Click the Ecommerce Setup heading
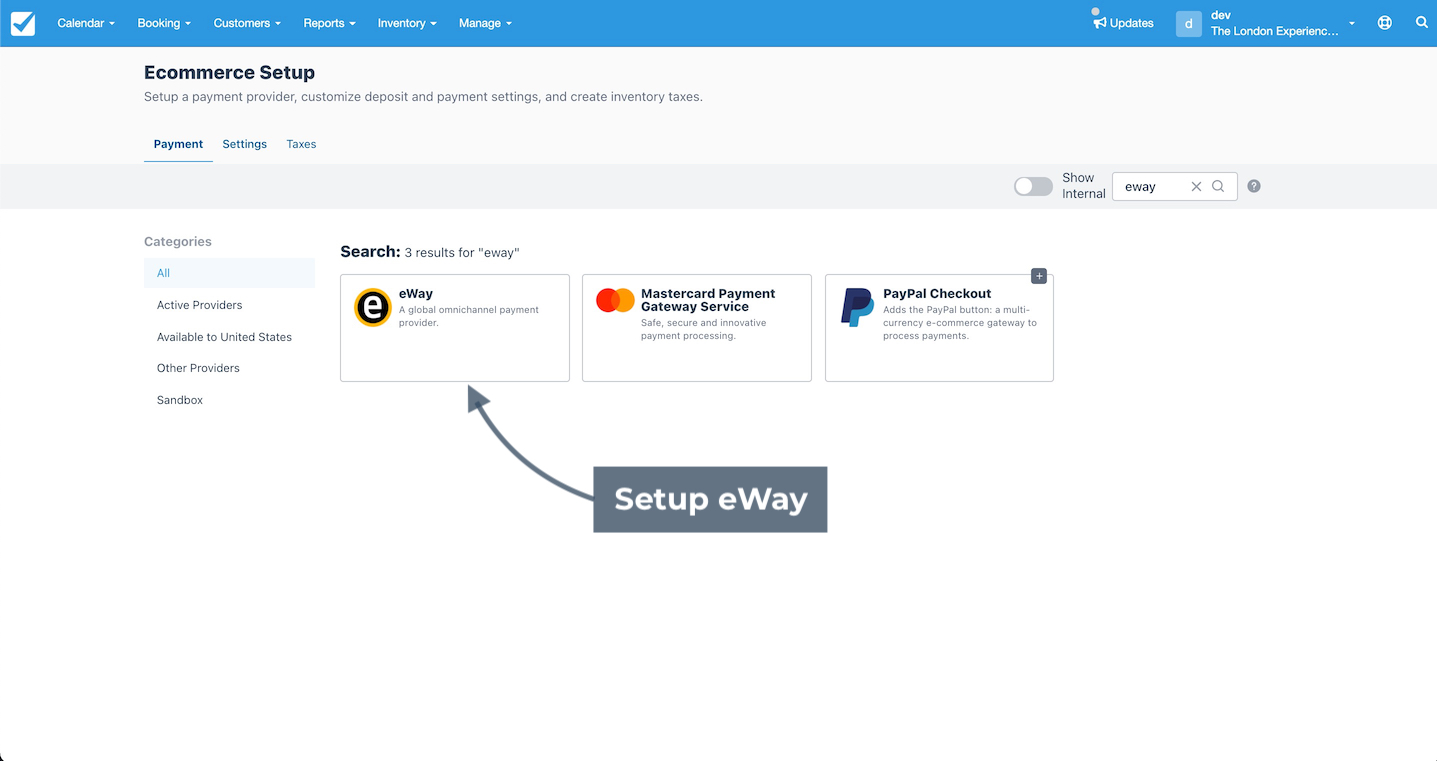The image size is (1437, 761). pyautogui.click(x=229, y=73)
